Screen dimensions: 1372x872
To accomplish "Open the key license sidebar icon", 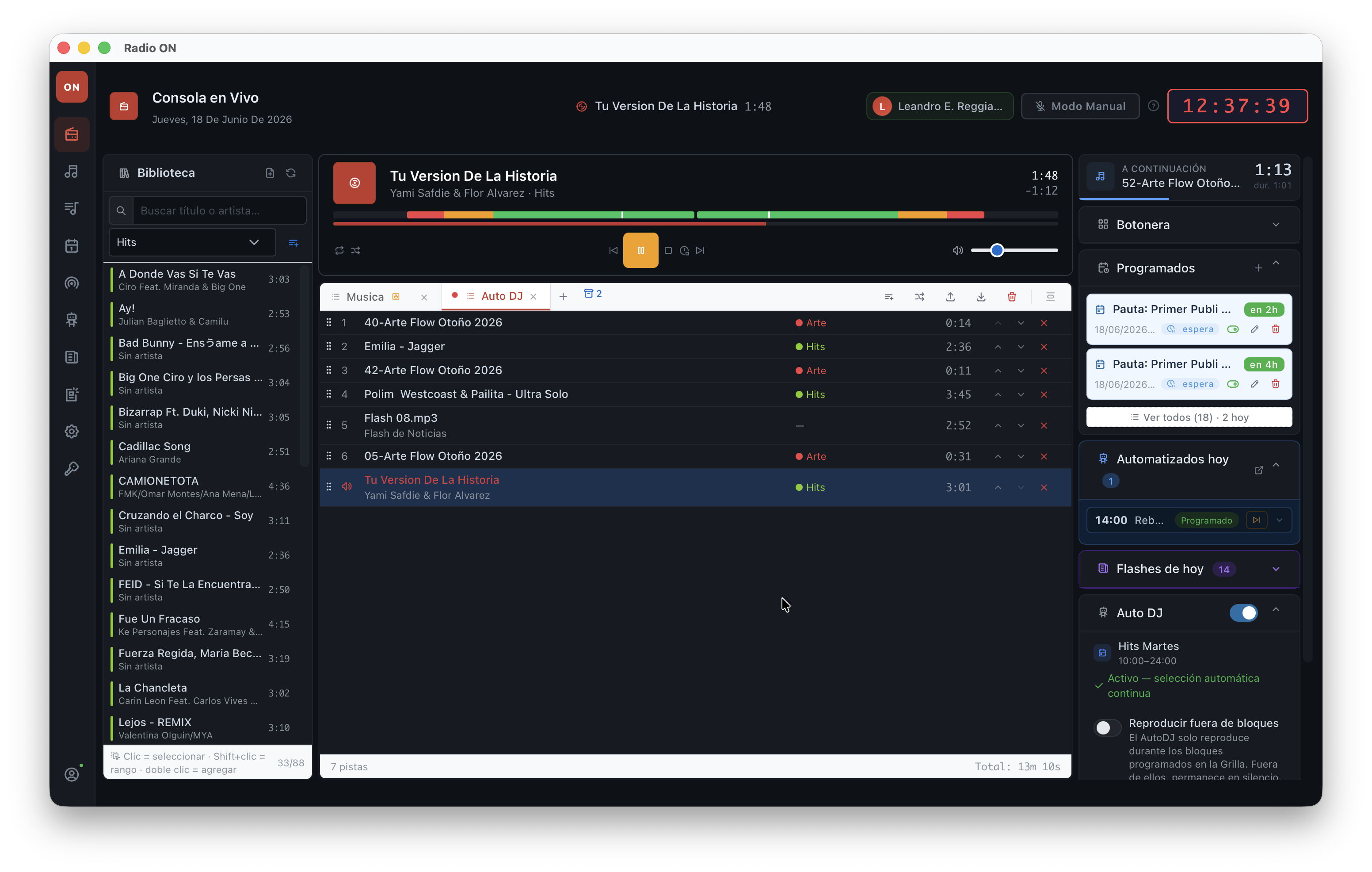I will coord(72,468).
